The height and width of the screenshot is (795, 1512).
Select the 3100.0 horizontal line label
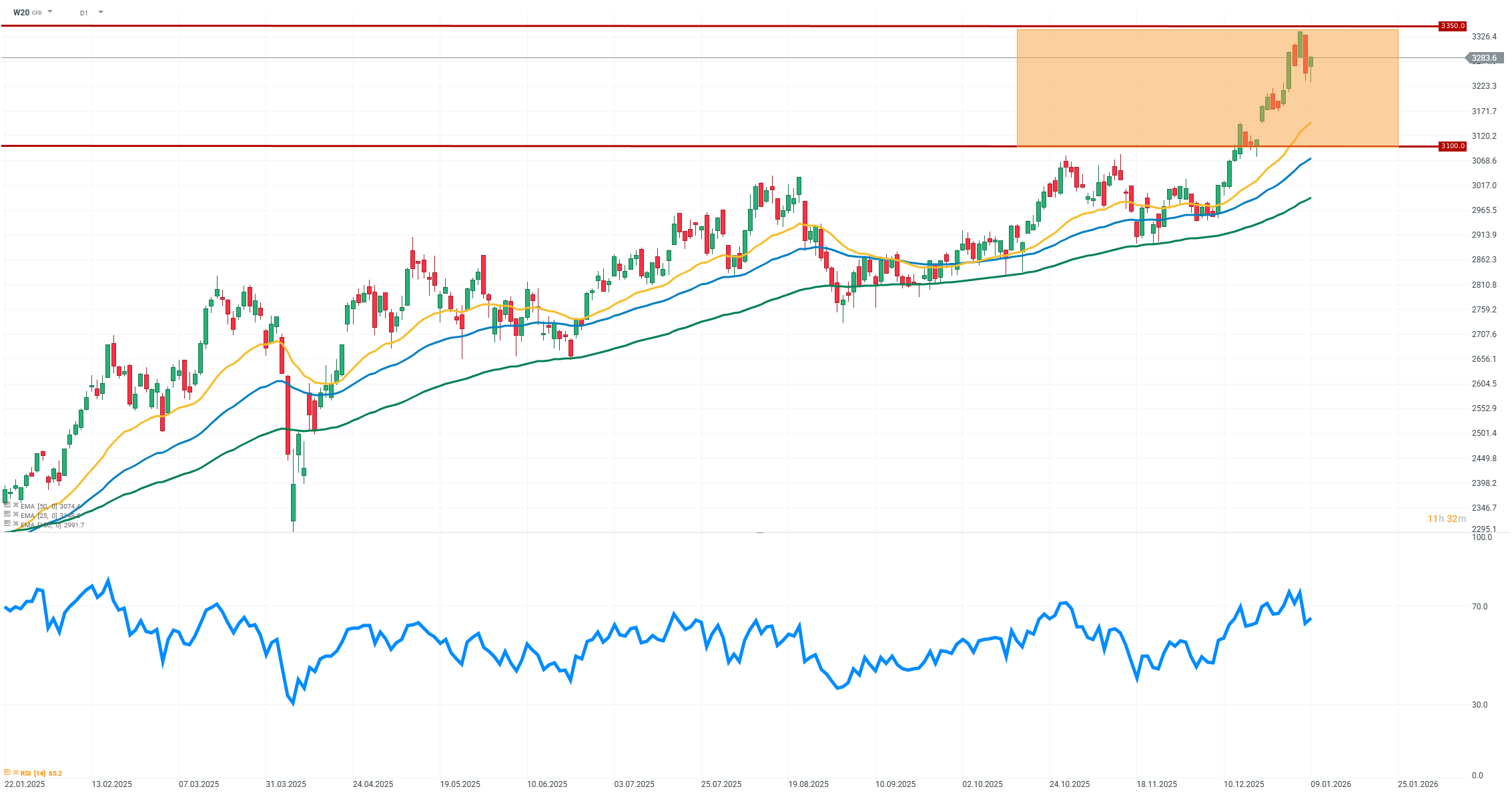pyautogui.click(x=1452, y=146)
